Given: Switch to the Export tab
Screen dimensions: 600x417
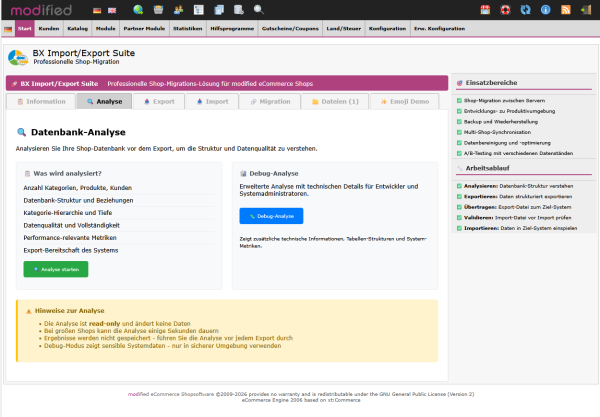Looking at the screenshot, I should tap(158, 101).
